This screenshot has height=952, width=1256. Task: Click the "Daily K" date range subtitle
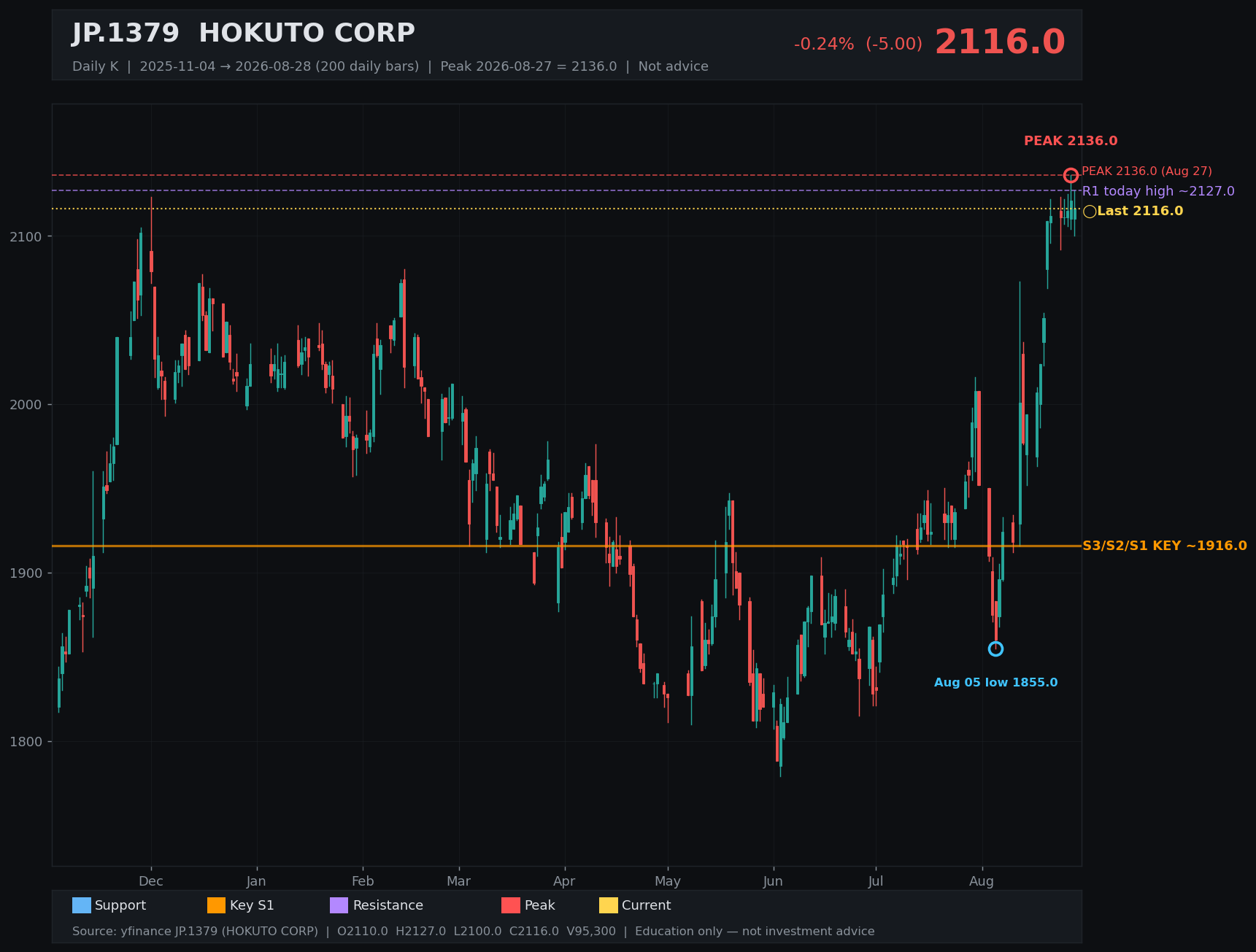click(390, 66)
